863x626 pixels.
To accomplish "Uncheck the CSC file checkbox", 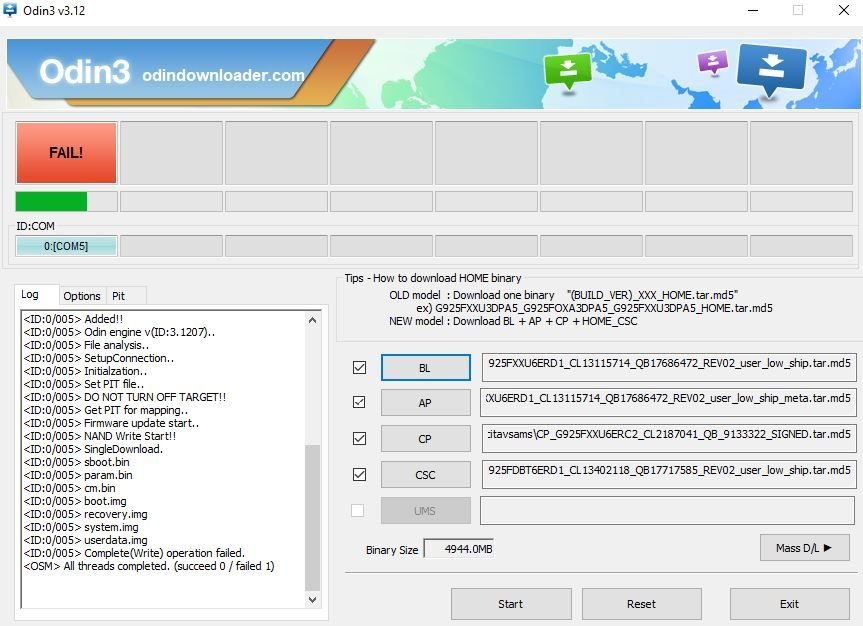I will click(x=359, y=474).
